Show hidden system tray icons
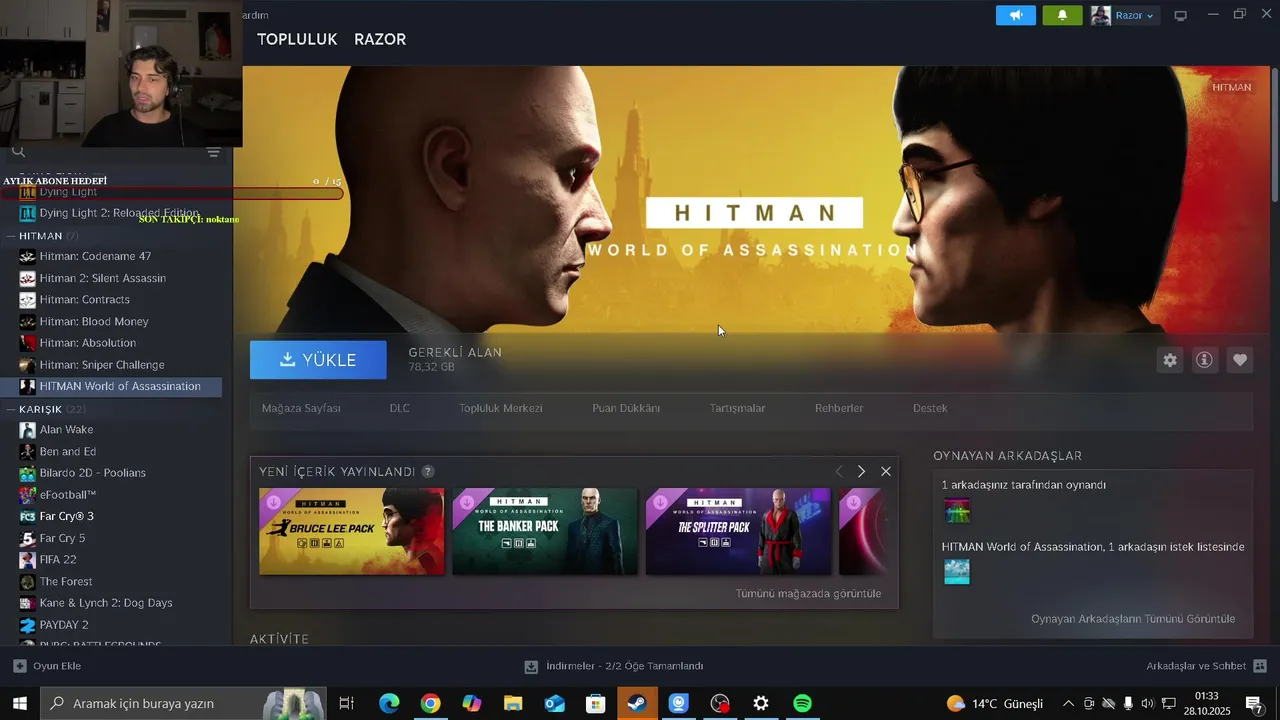 pos(1068,703)
